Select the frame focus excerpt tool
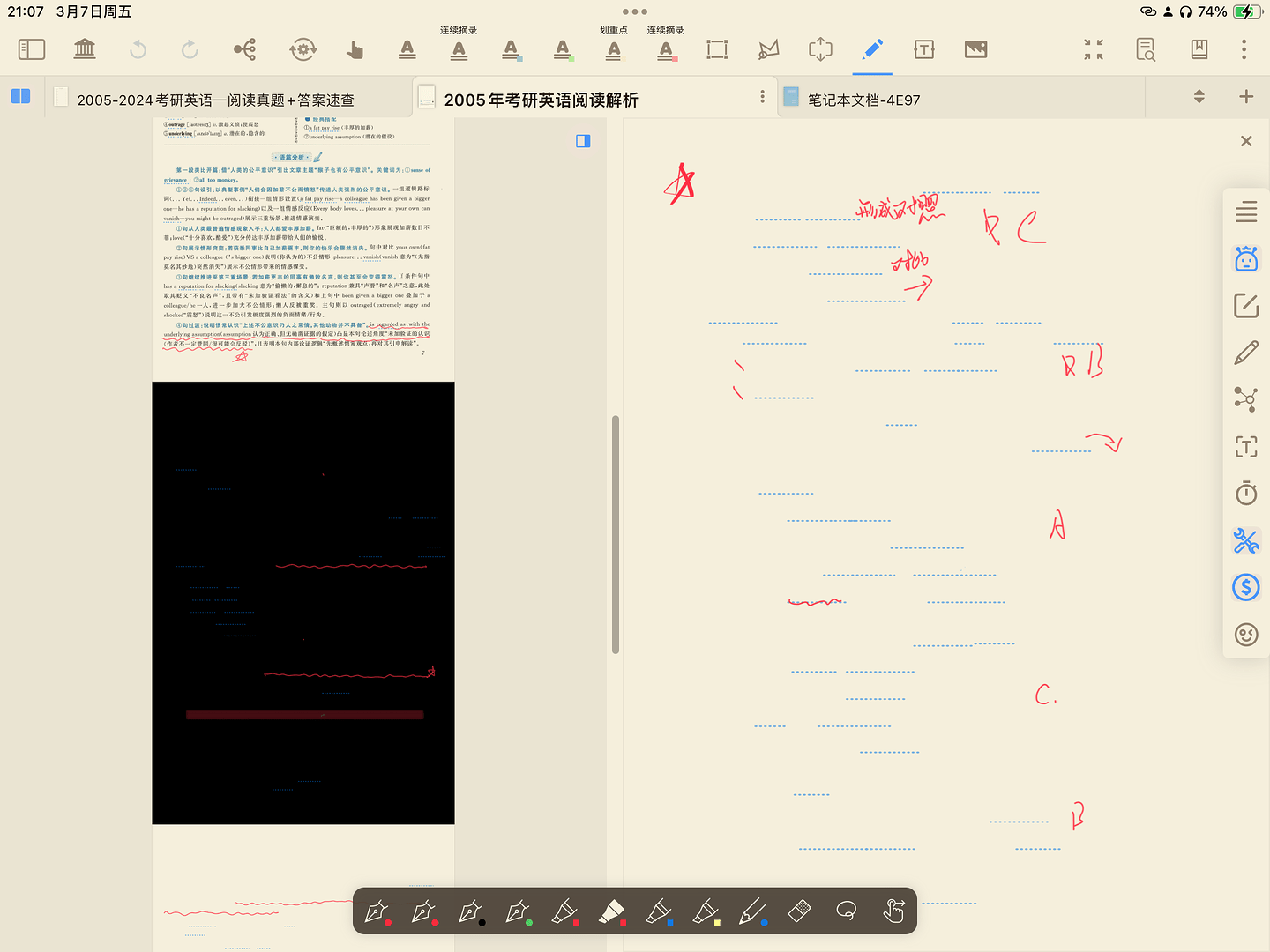This screenshot has width=1270, height=952. [820, 49]
